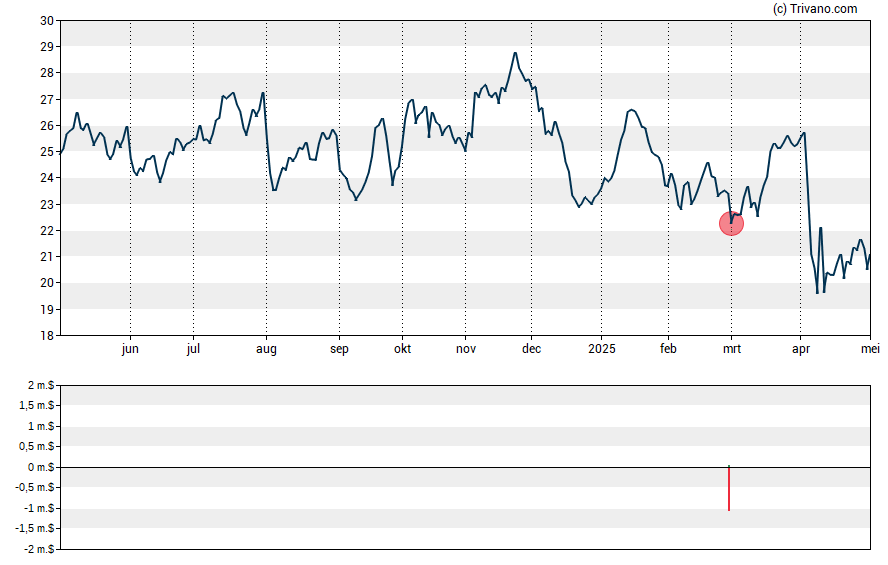Click the '-1,5 m.$' axis label

[35, 529]
